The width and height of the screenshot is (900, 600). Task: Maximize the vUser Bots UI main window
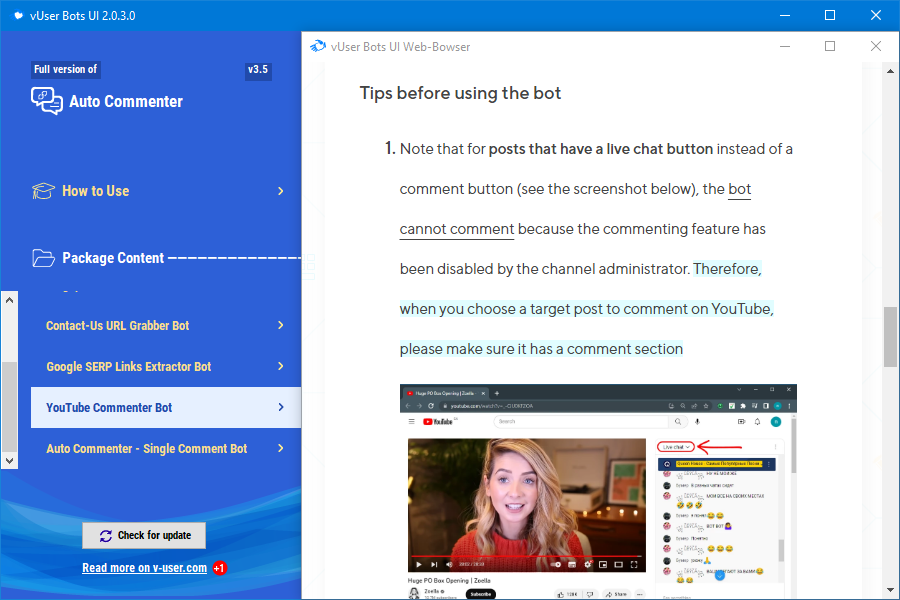(830, 16)
